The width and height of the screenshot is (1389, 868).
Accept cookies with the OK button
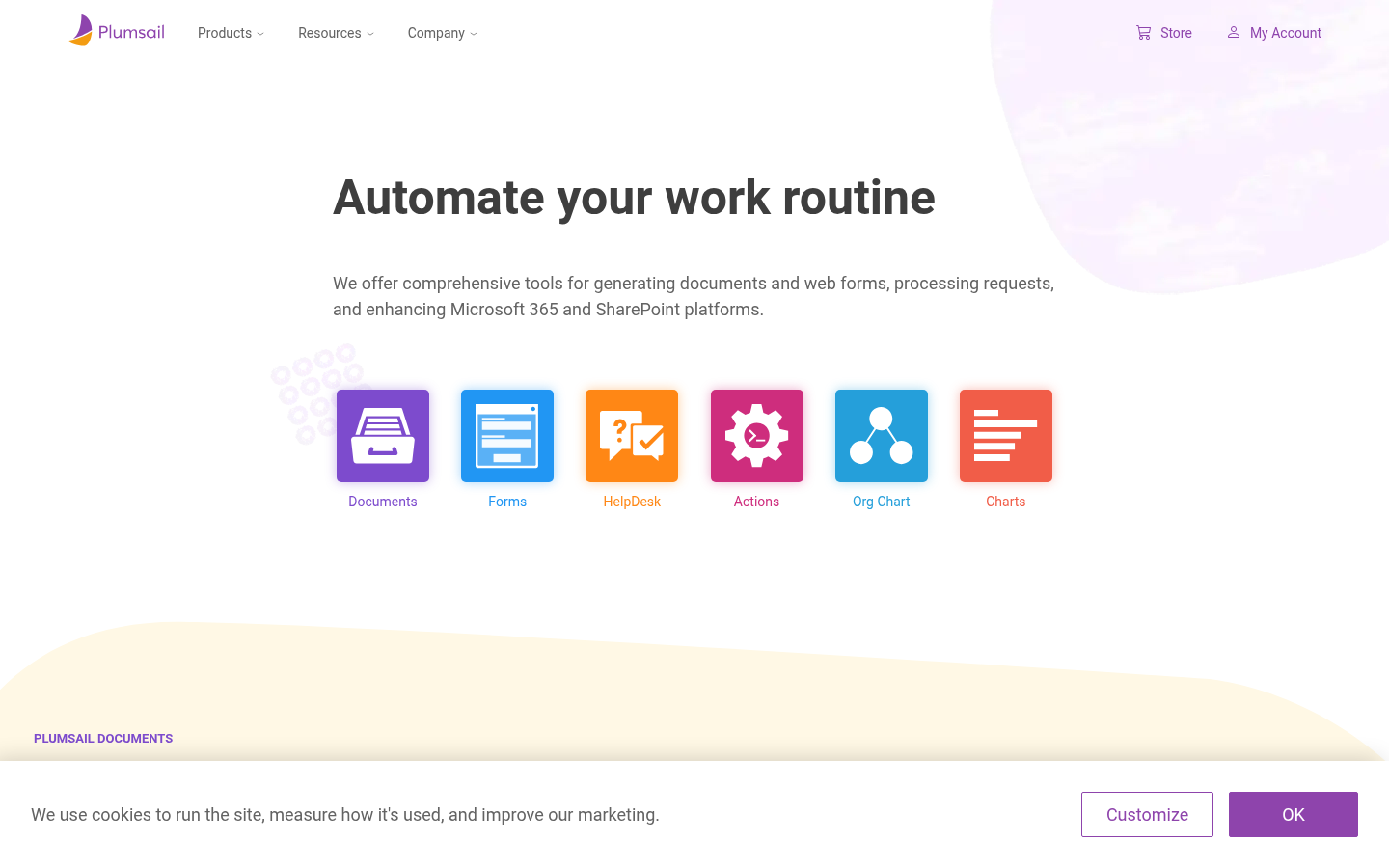click(x=1294, y=815)
